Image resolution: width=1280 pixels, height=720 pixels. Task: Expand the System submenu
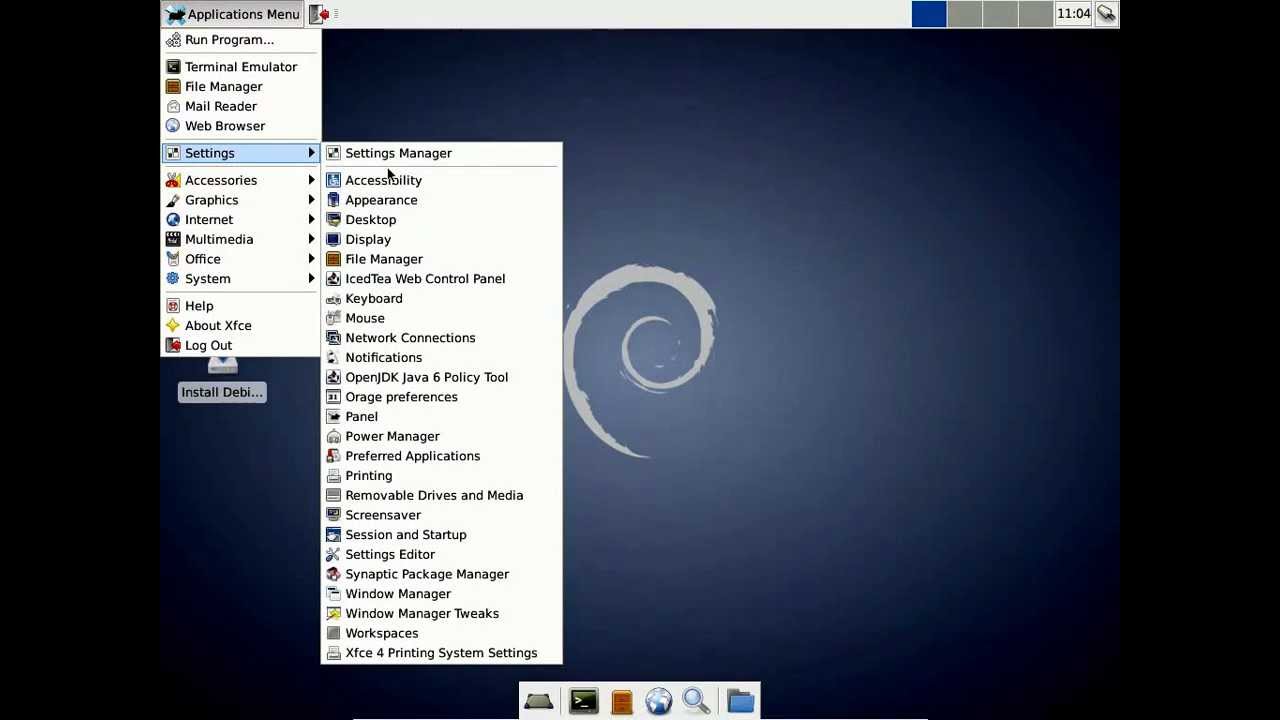(208, 279)
